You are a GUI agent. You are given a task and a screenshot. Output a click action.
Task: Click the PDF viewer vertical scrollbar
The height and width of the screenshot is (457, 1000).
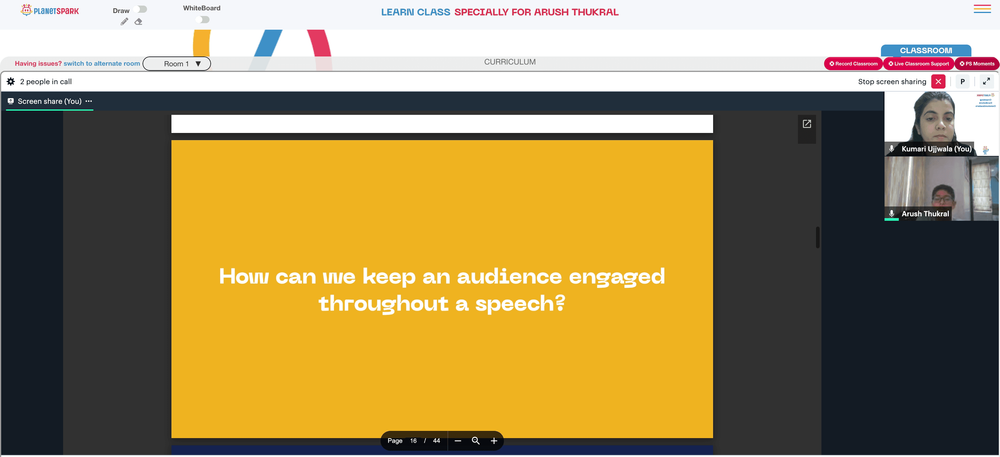pos(818,238)
